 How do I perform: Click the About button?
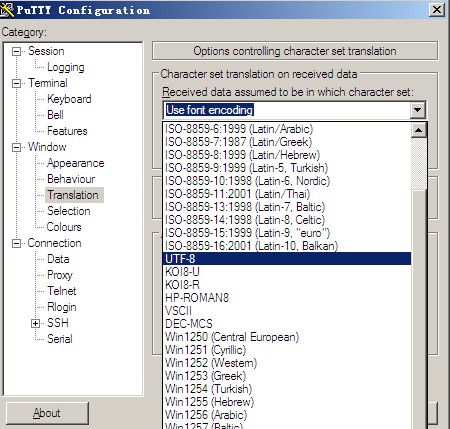click(x=47, y=413)
